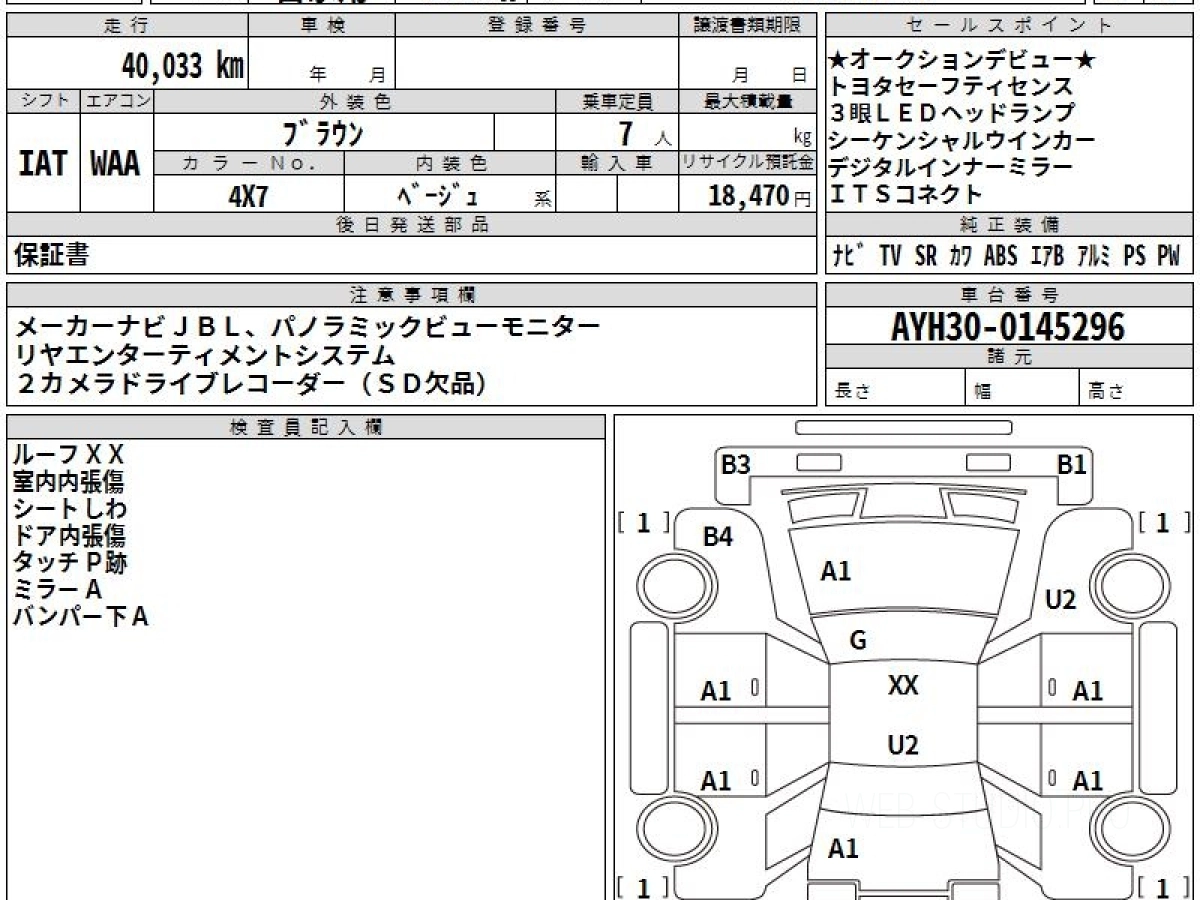Select the inspector note 室内内張傷
Screen dimensions: 1200x900
click(68, 482)
